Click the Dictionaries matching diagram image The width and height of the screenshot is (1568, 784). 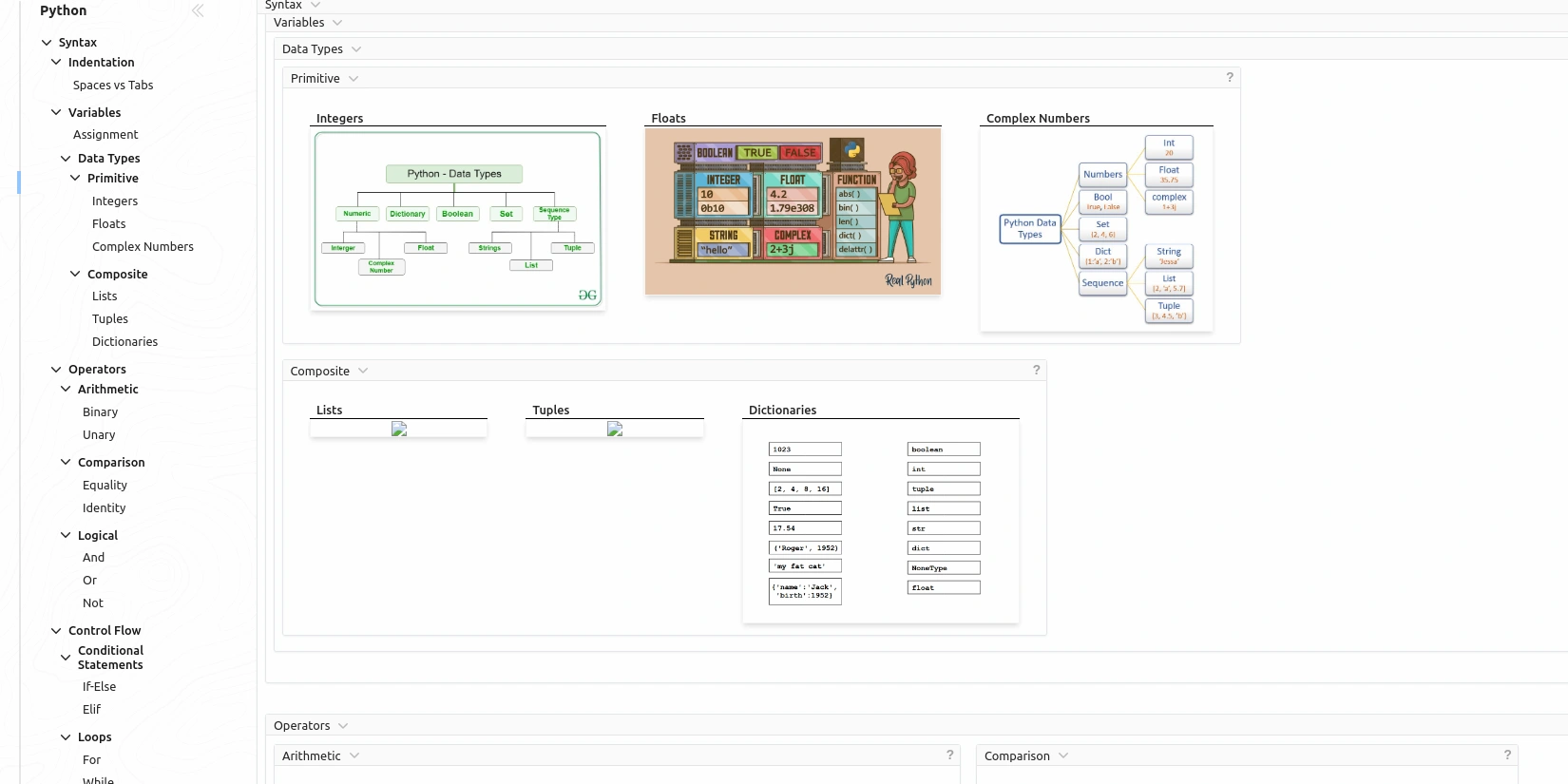coord(880,522)
